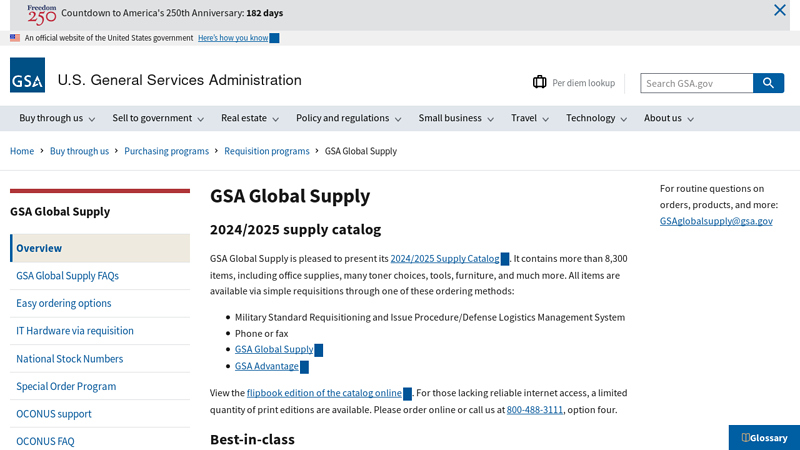
Task: Click the Freedom 250 logo
Action: point(42,14)
